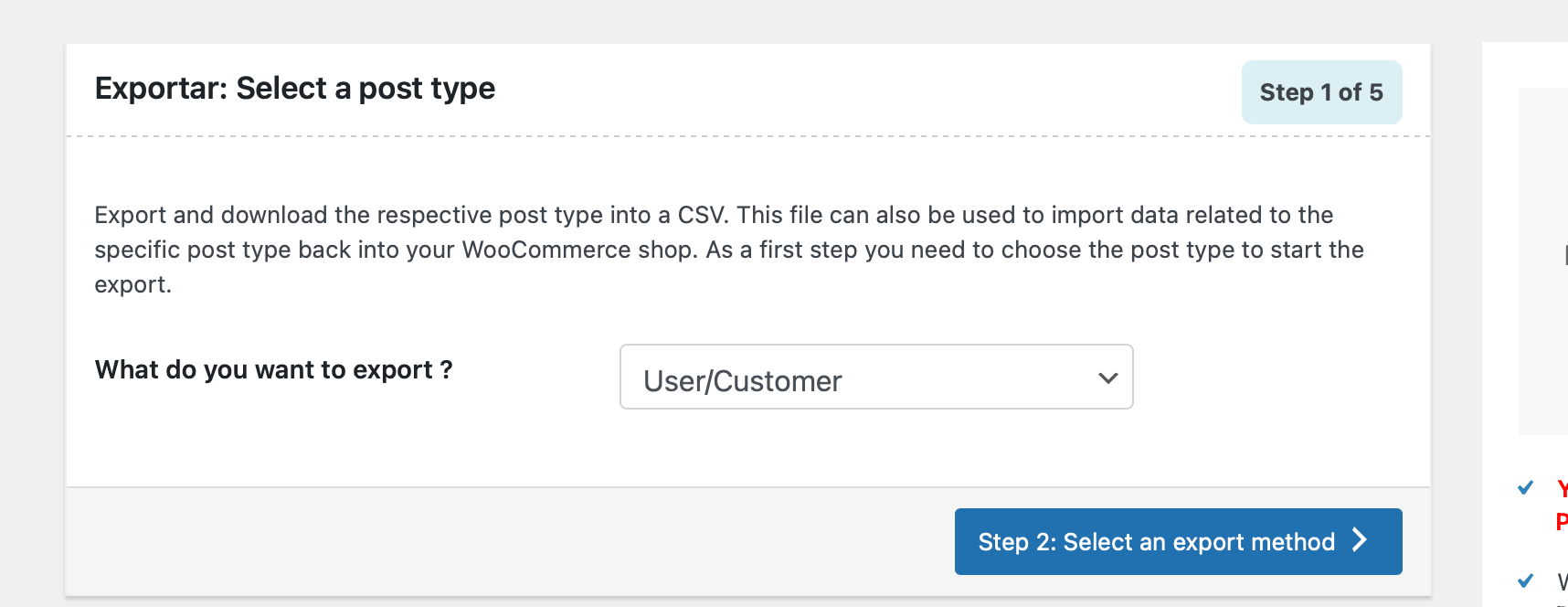Click the chevron arrow inside the export select box
Image resolution: width=1568 pixels, height=607 pixels.
(1108, 378)
